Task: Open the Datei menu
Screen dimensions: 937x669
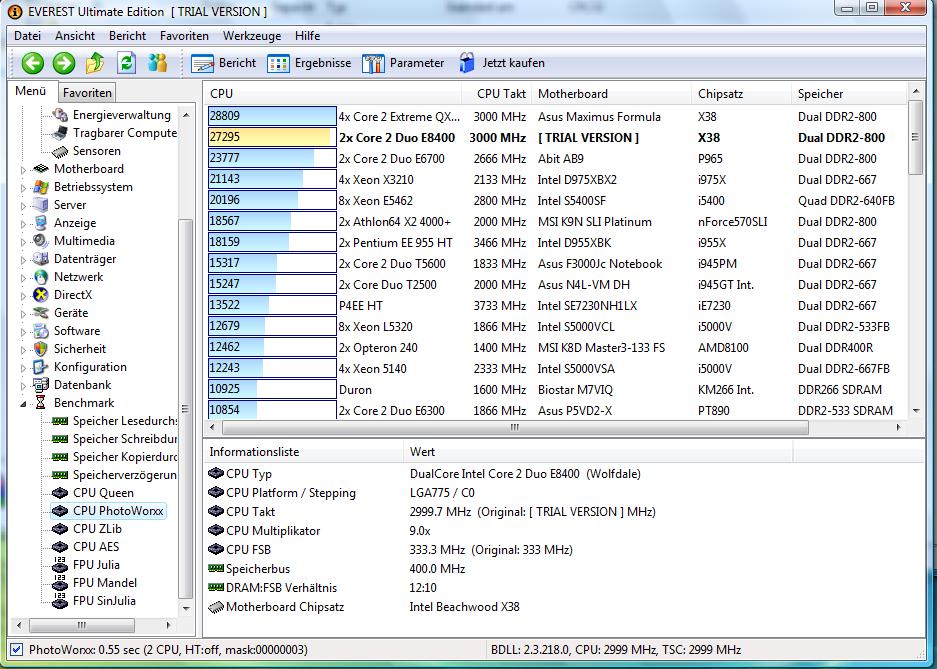Action: [x=27, y=36]
